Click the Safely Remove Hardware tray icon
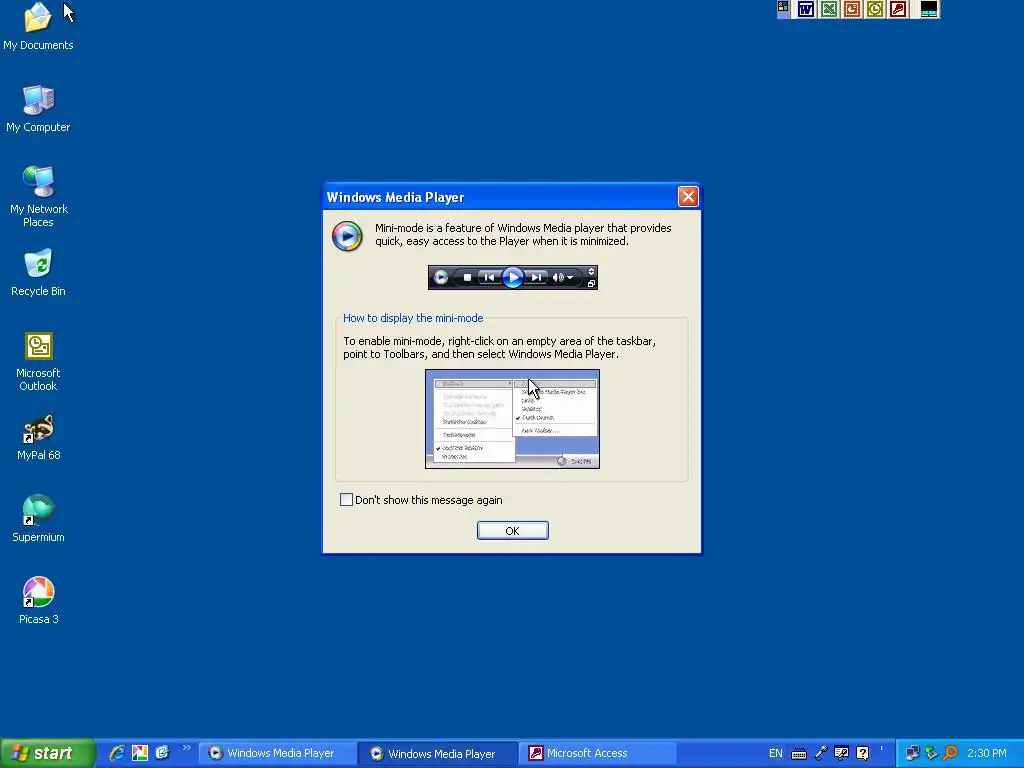Screen dimensions: 1024x768 point(931,754)
